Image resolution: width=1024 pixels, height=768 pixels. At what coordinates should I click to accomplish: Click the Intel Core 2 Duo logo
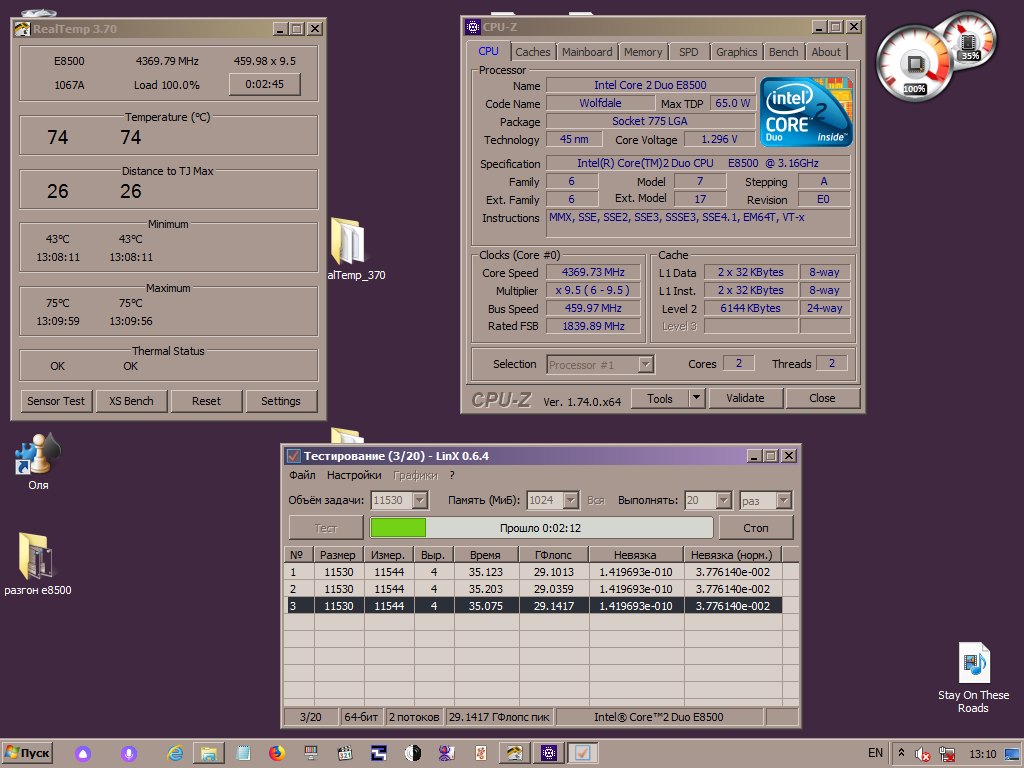point(805,112)
